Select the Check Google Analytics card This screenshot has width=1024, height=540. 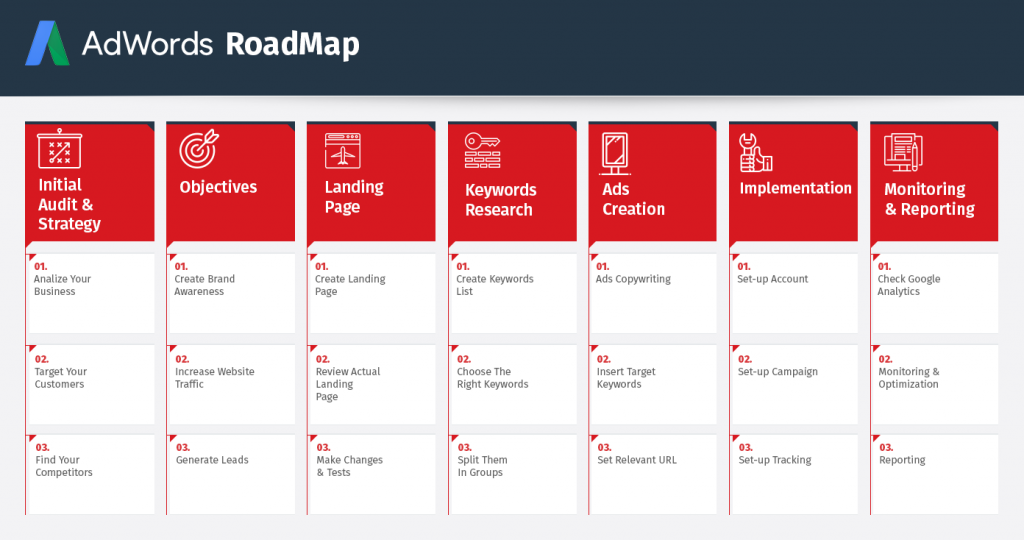tap(935, 294)
